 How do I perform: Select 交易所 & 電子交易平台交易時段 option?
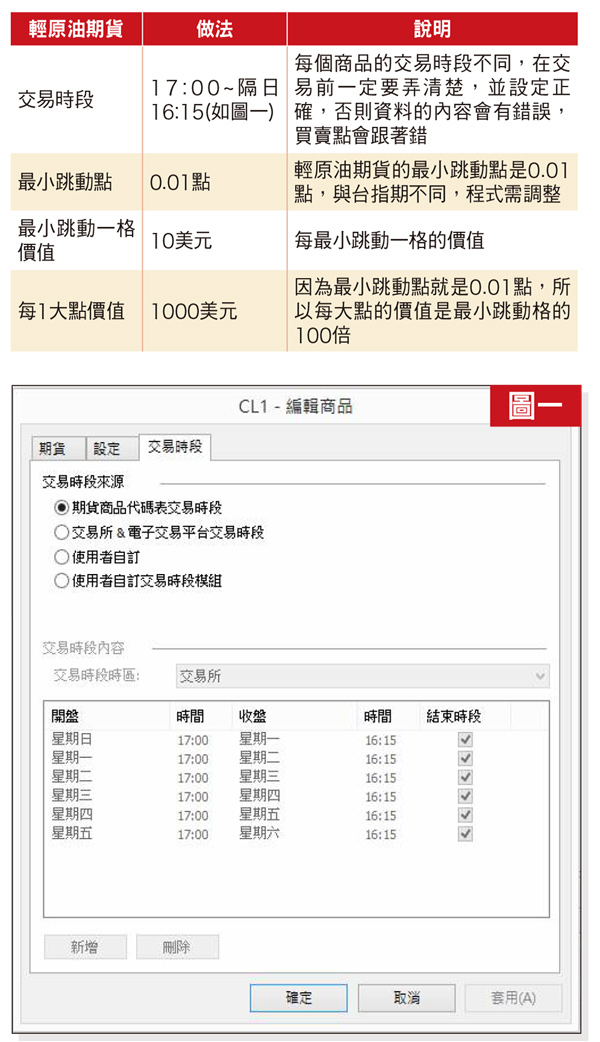tap(62, 532)
